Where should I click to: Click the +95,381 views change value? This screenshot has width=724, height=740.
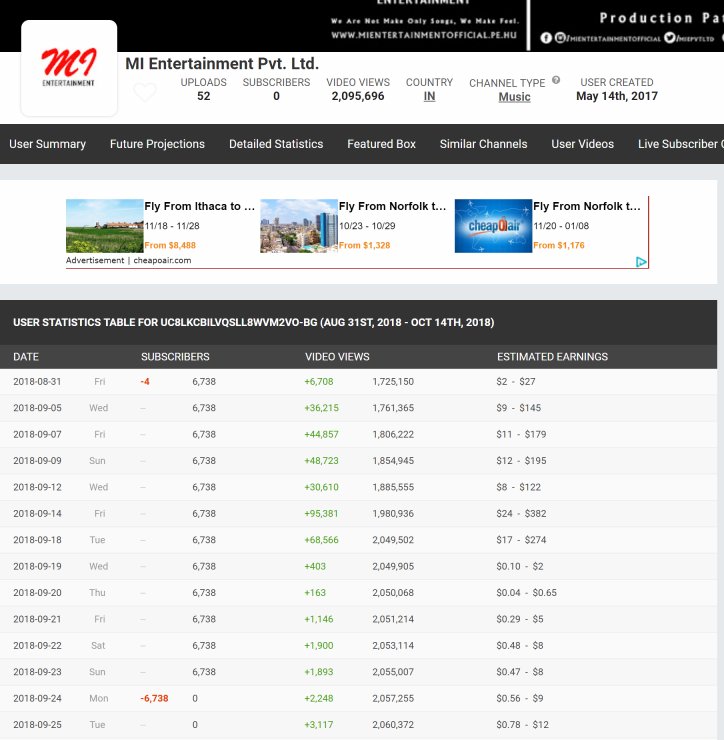point(321,513)
